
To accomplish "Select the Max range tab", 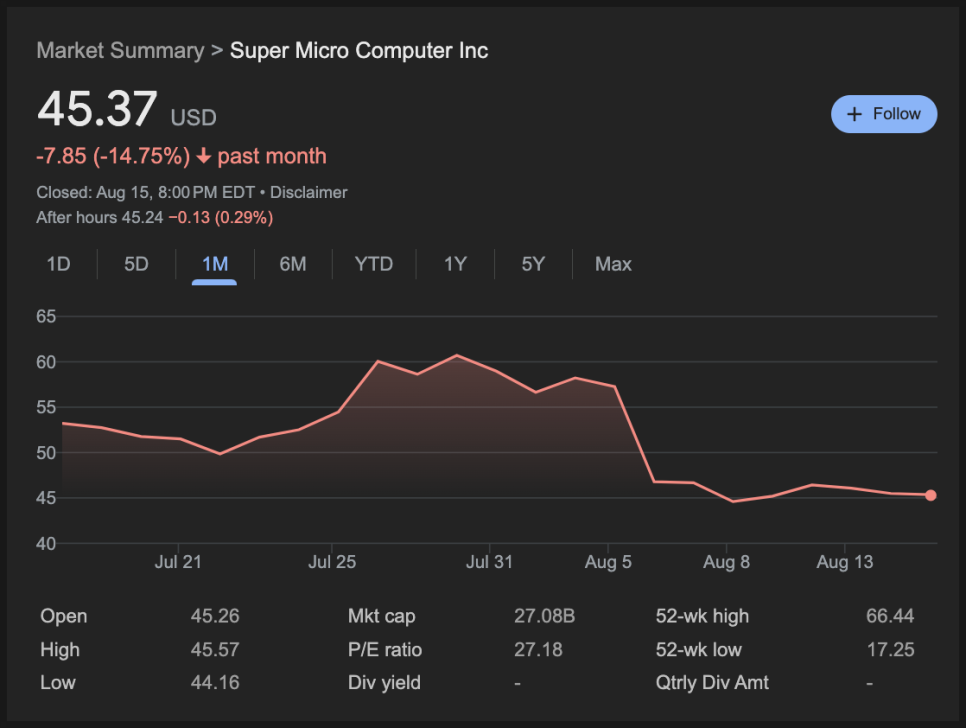I will [x=613, y=264].
